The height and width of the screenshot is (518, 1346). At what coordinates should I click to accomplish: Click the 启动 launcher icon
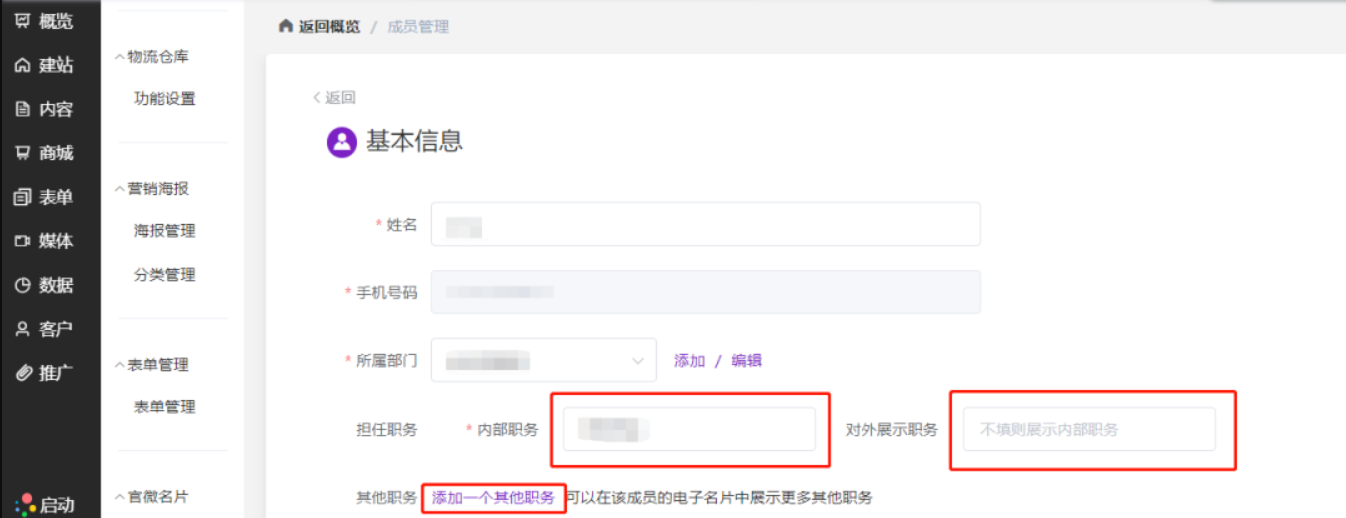(x=25, y=504)
